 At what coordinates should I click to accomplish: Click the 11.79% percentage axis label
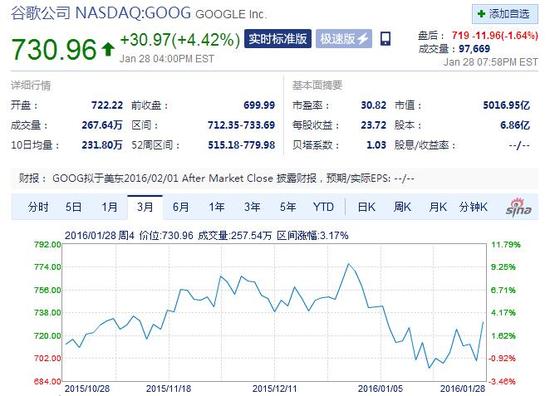505,244
